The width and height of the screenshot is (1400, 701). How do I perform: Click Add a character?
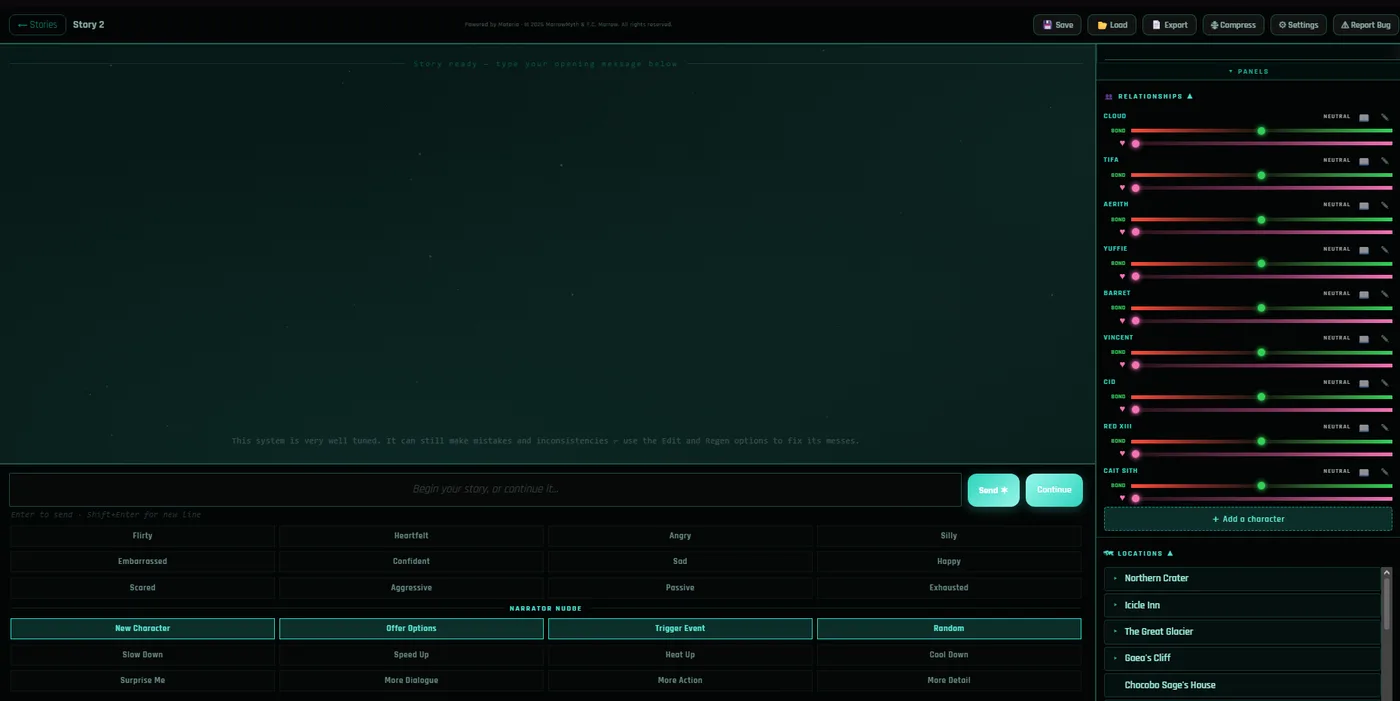click(x=1248, y=519)
